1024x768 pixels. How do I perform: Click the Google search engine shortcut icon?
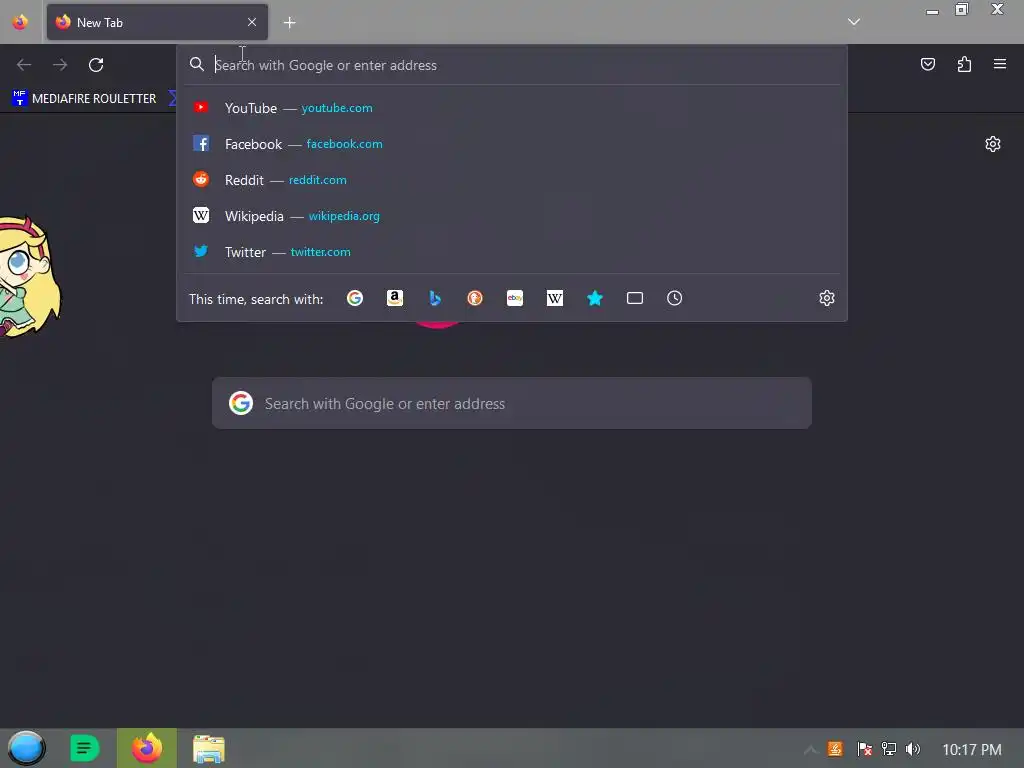coord(355,298)
